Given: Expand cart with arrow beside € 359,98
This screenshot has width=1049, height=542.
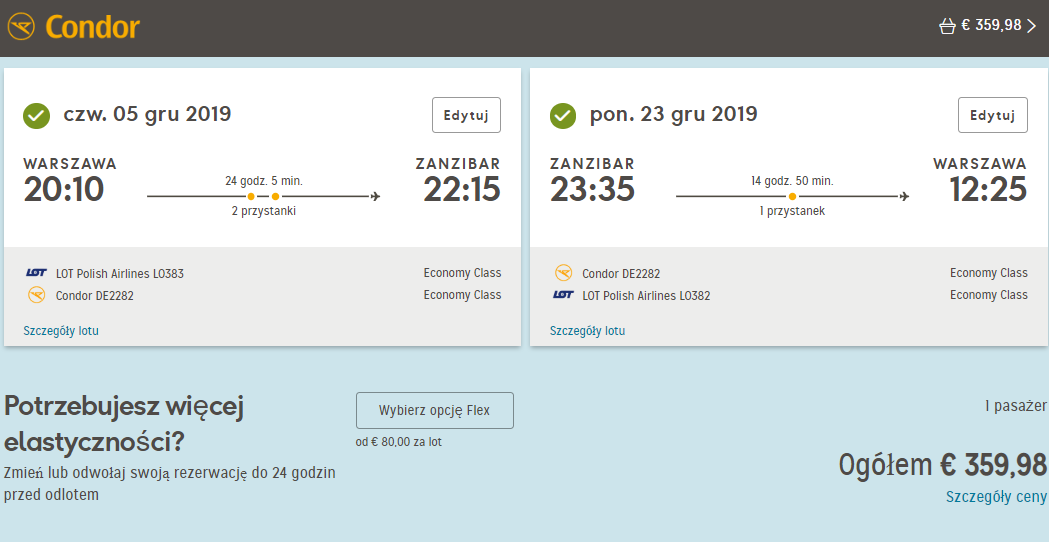Looking at the screenshot, I should 1032,26.
